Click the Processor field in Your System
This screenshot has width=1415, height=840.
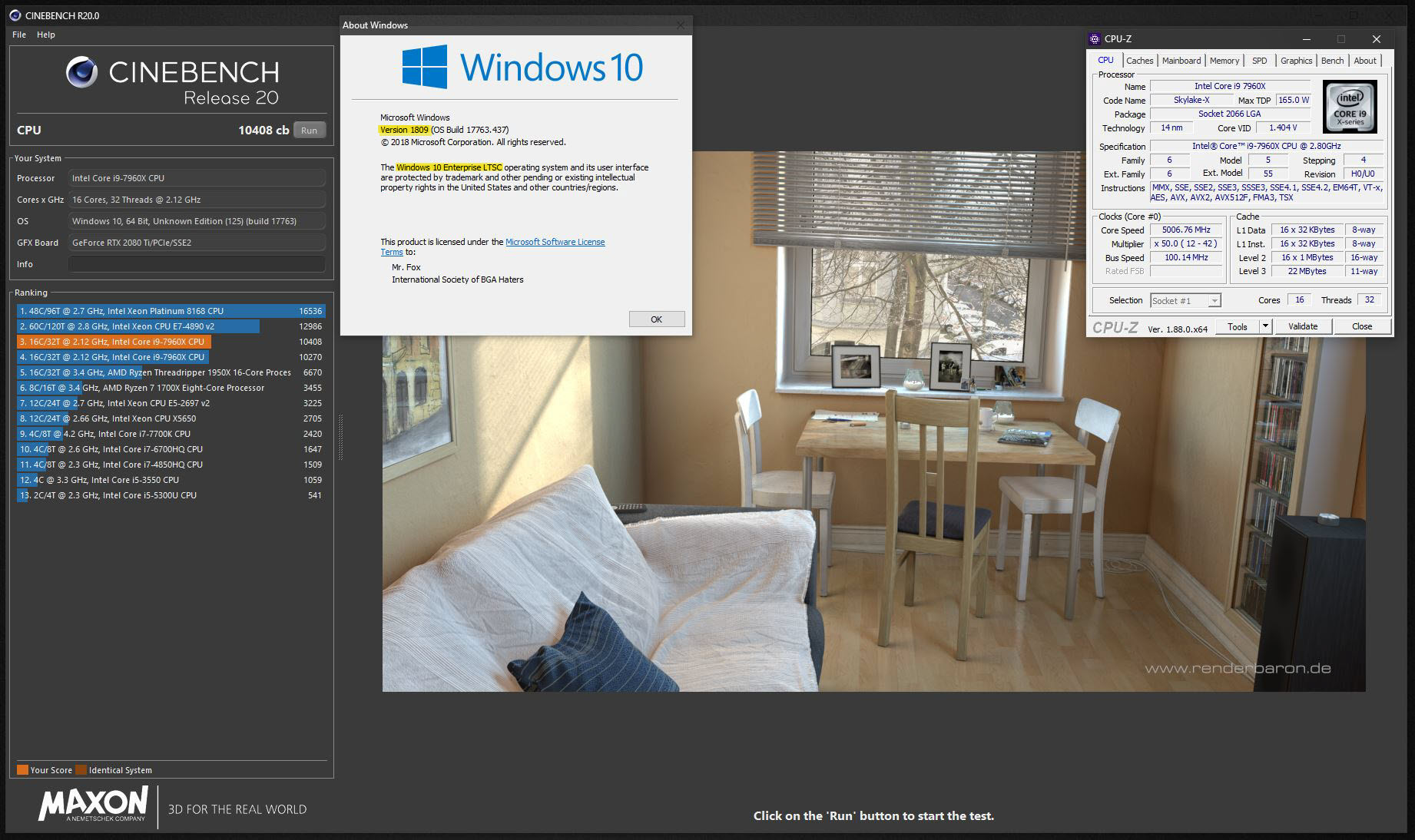pos(197,178)
